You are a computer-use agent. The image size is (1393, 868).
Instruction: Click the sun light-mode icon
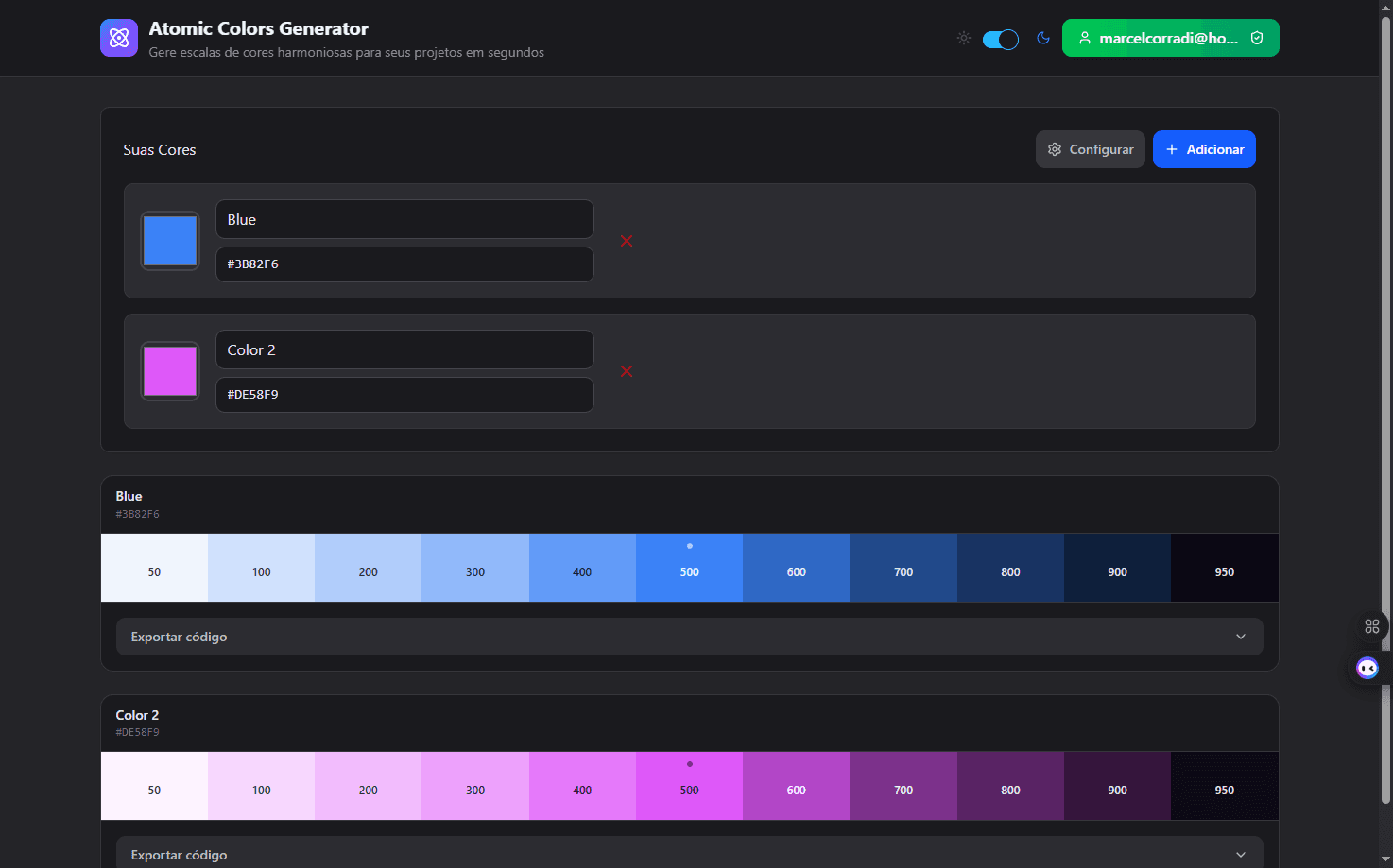click(x=963, y=38)
